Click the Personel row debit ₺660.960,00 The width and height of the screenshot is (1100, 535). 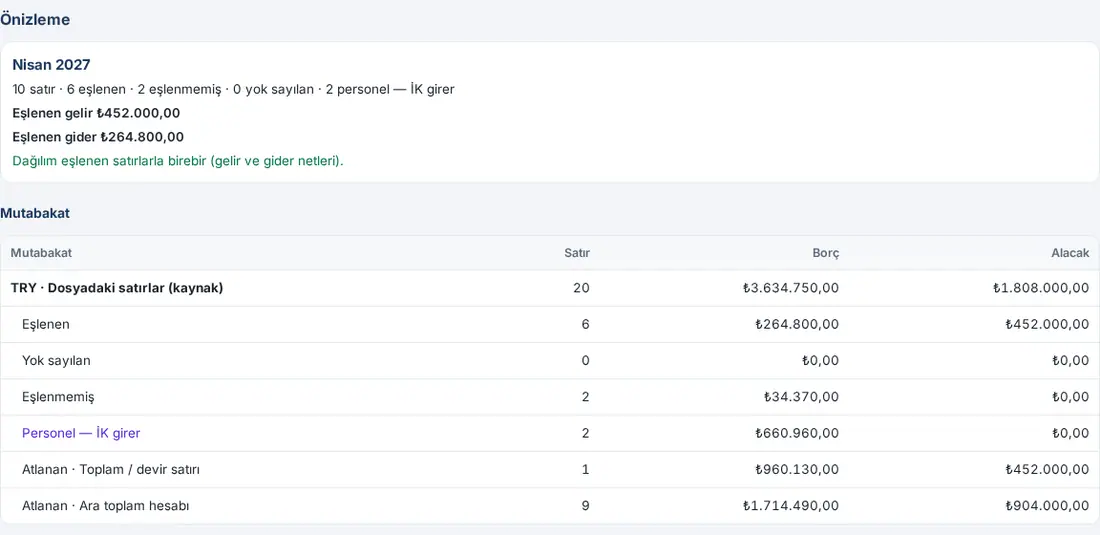click(x=797, y=433)
